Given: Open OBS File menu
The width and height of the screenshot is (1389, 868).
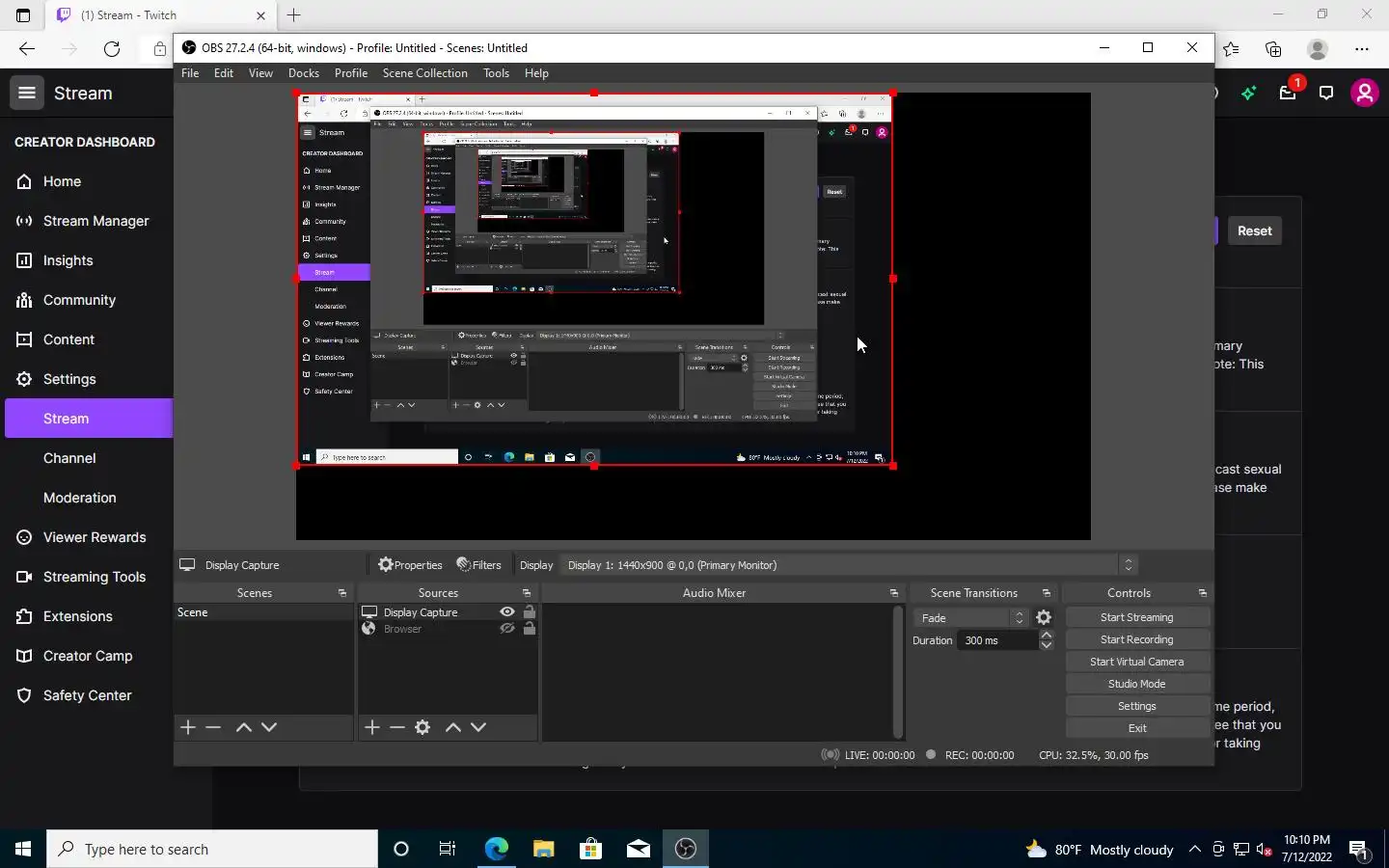Looking at the screenshot, I should point(190,73).
